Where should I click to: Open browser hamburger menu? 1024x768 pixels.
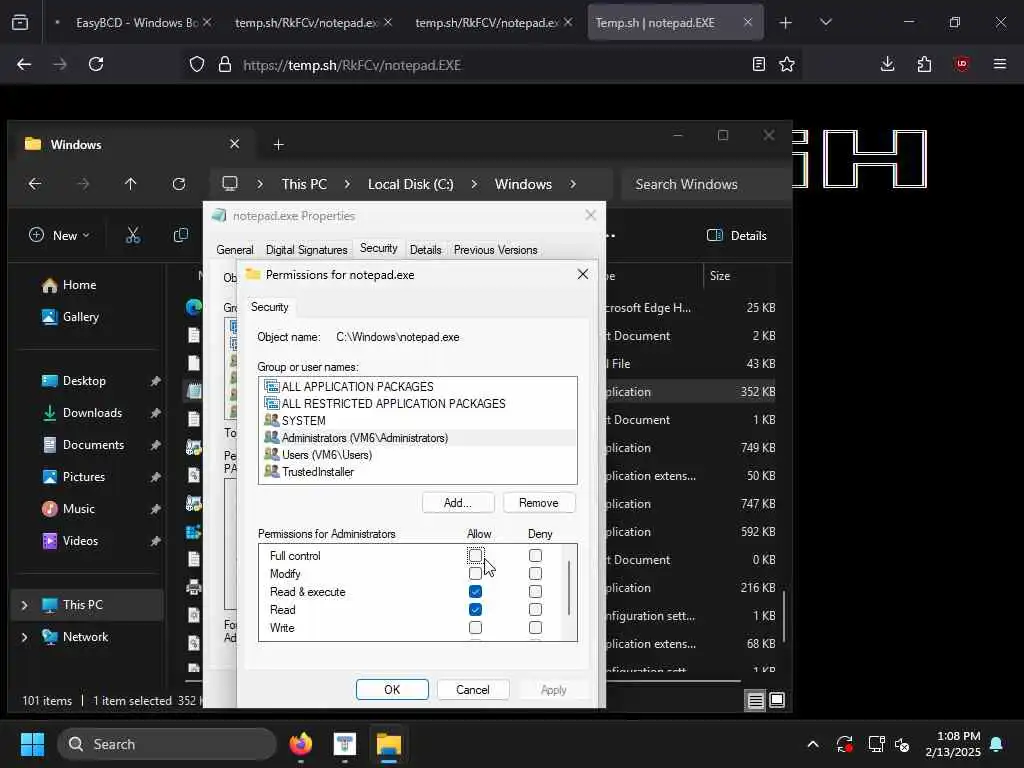(1000, 64)
